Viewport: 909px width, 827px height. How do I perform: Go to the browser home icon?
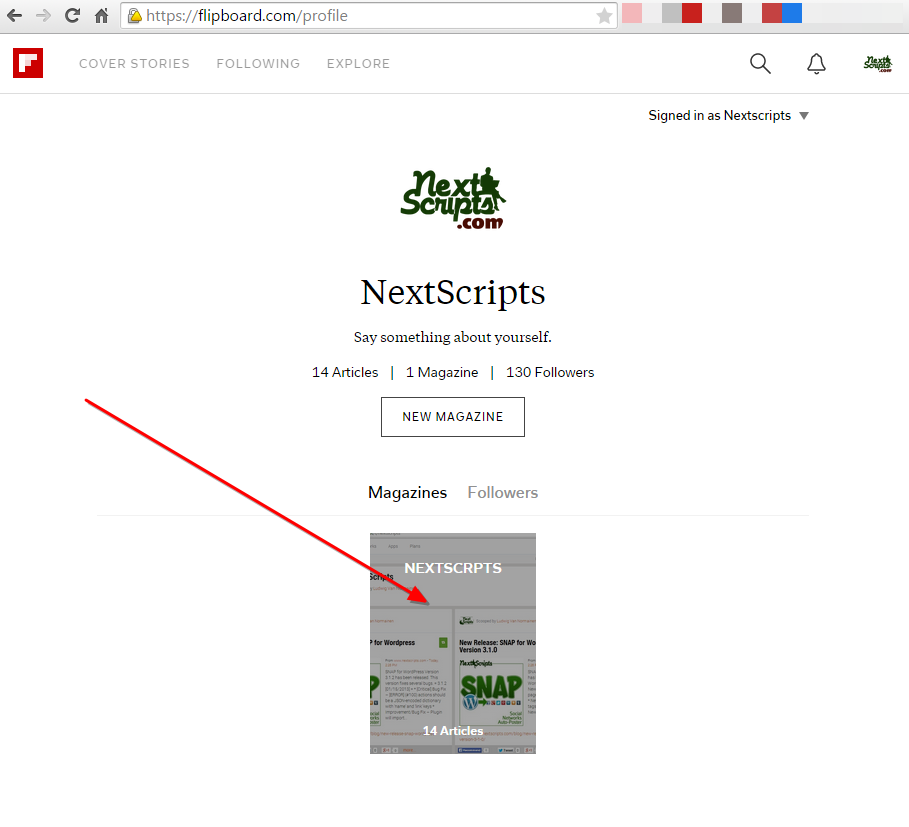click(x=101, y=16)
